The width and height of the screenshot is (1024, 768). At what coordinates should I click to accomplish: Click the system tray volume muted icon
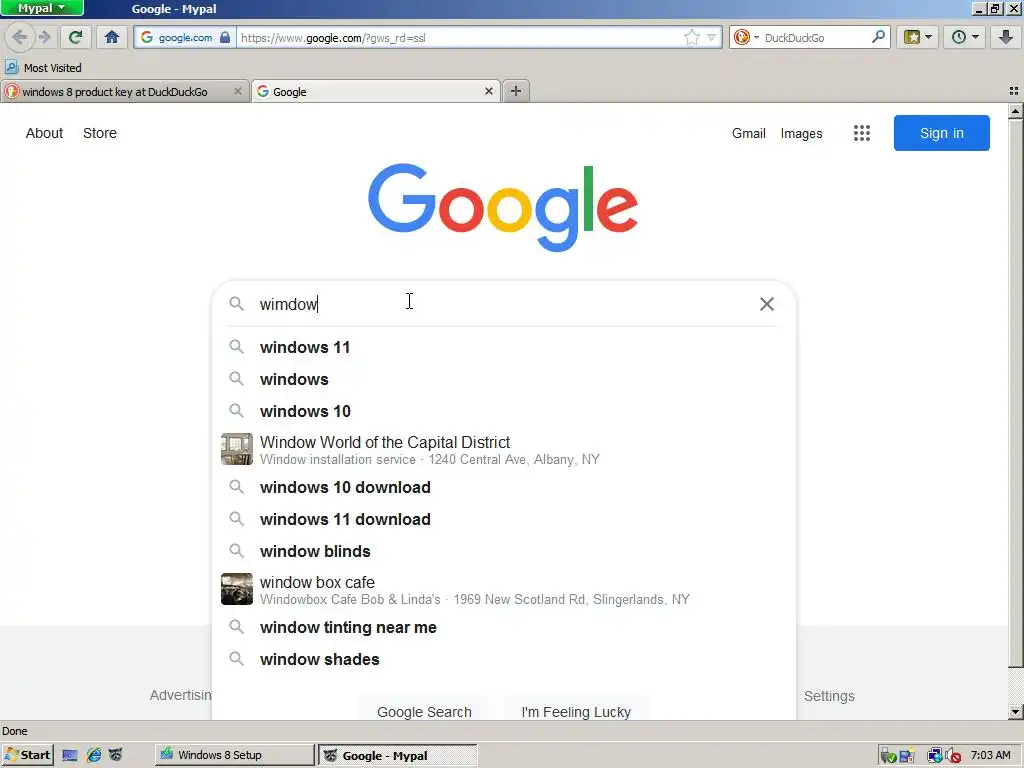953,756
